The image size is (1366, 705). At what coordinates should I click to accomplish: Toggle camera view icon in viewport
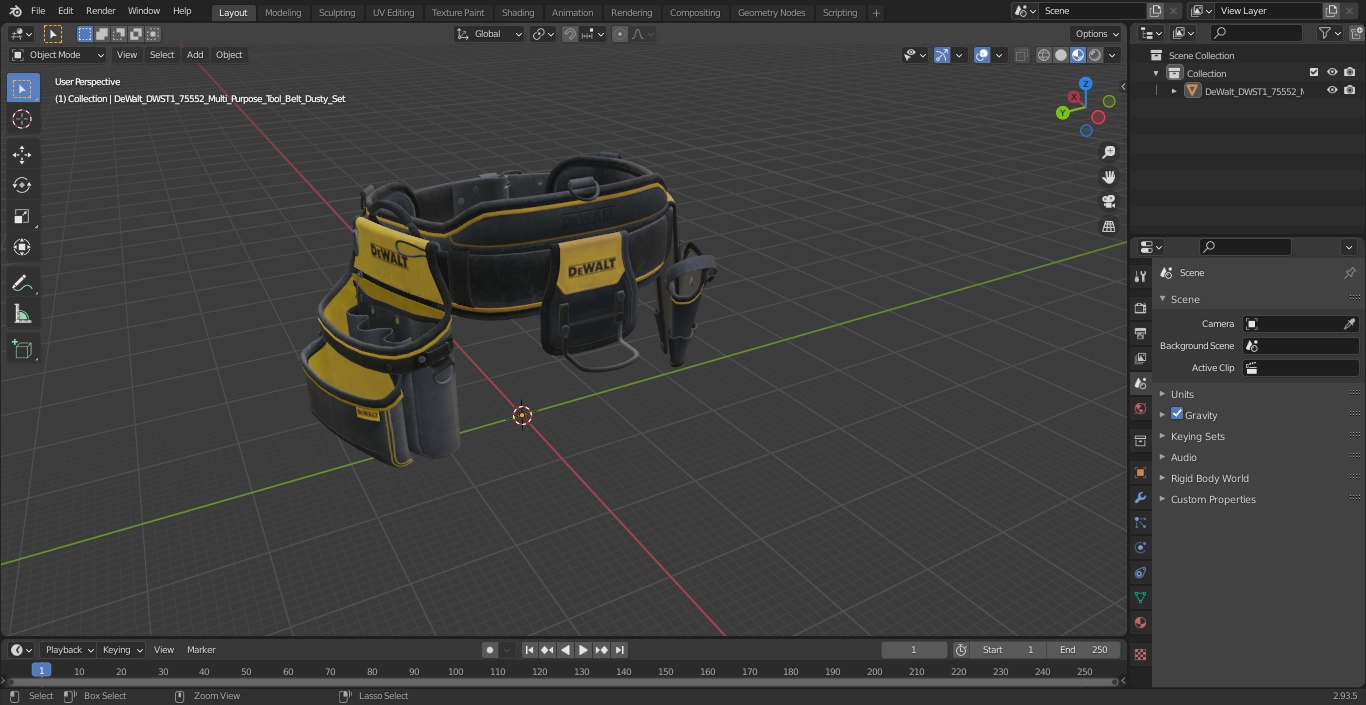pyautogui.click(x=1108, y=201)
